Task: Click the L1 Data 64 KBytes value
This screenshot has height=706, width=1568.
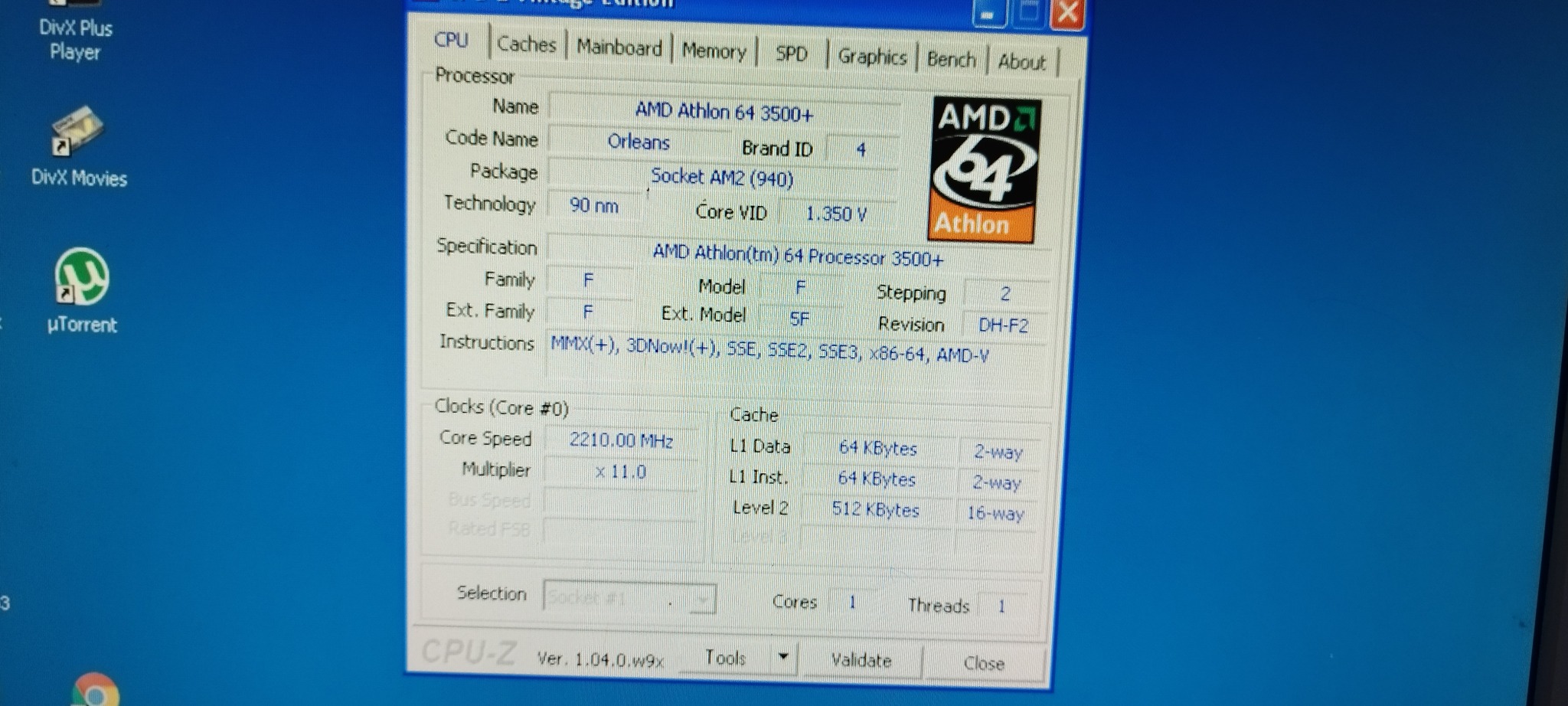Action: click(x=878, y=448)
